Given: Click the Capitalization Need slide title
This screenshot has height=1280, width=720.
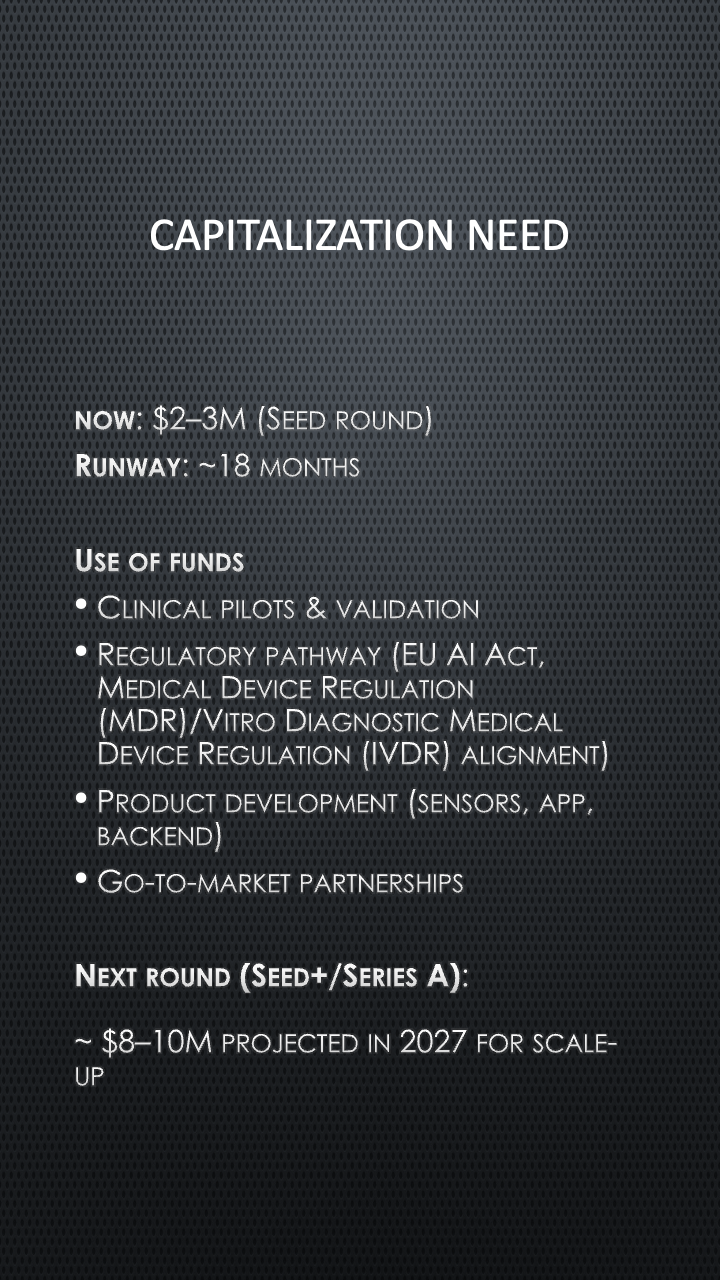Looking at the screenshot, I should click(x=360, y=236).
